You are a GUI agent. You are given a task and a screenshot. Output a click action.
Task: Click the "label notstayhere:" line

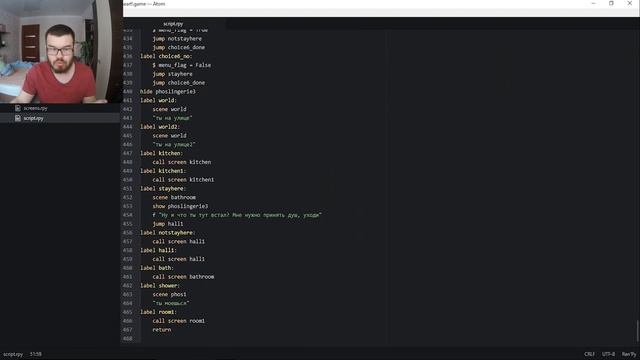[167, 233]
